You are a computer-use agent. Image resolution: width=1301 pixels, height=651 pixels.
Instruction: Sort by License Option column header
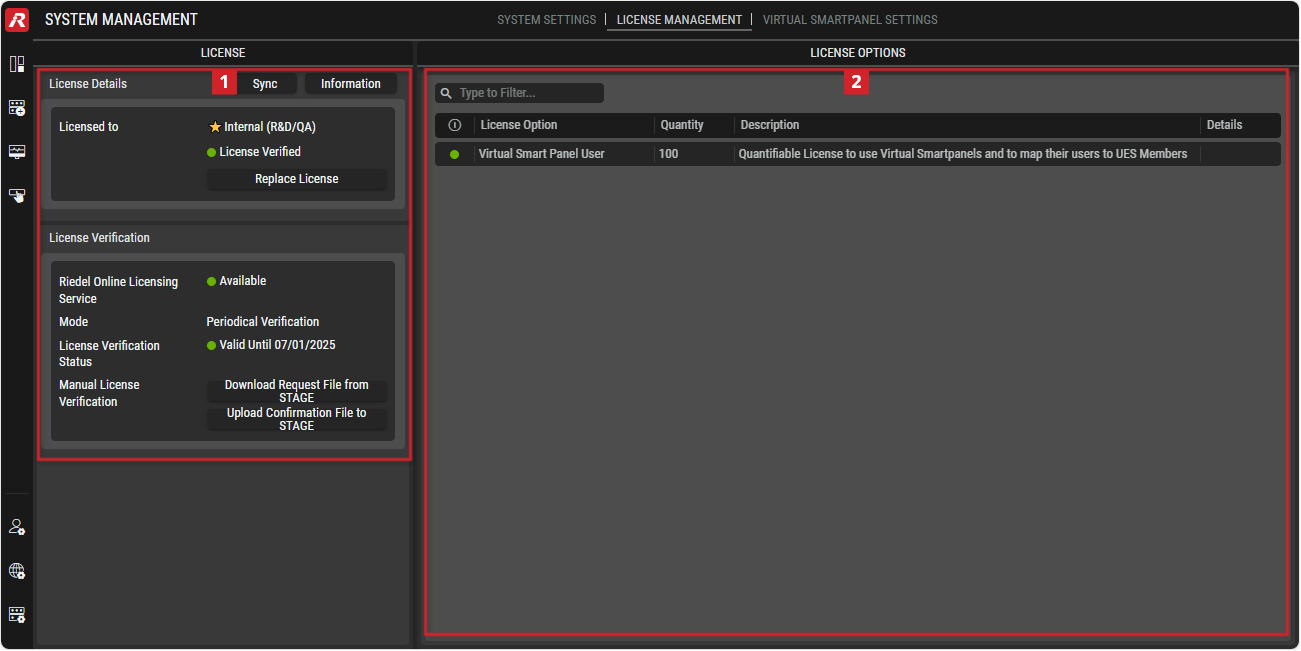click(x=519, y=125)
